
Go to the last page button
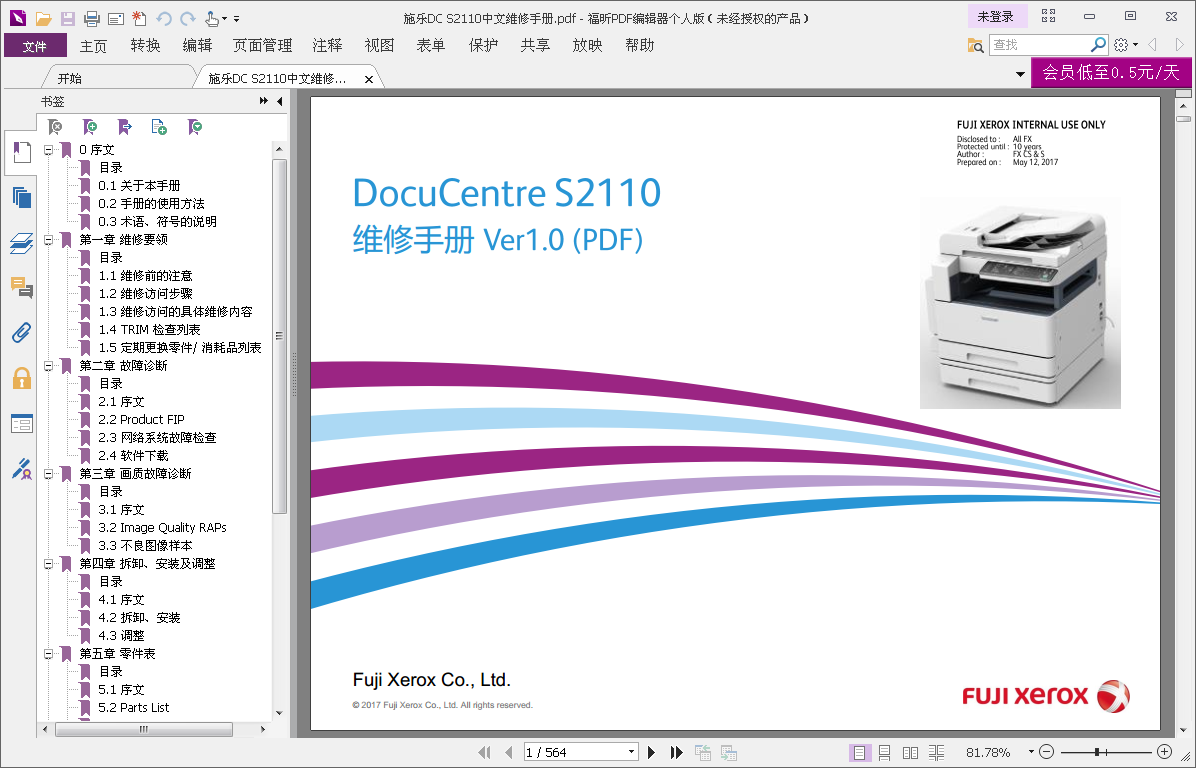tap(676, 752)
